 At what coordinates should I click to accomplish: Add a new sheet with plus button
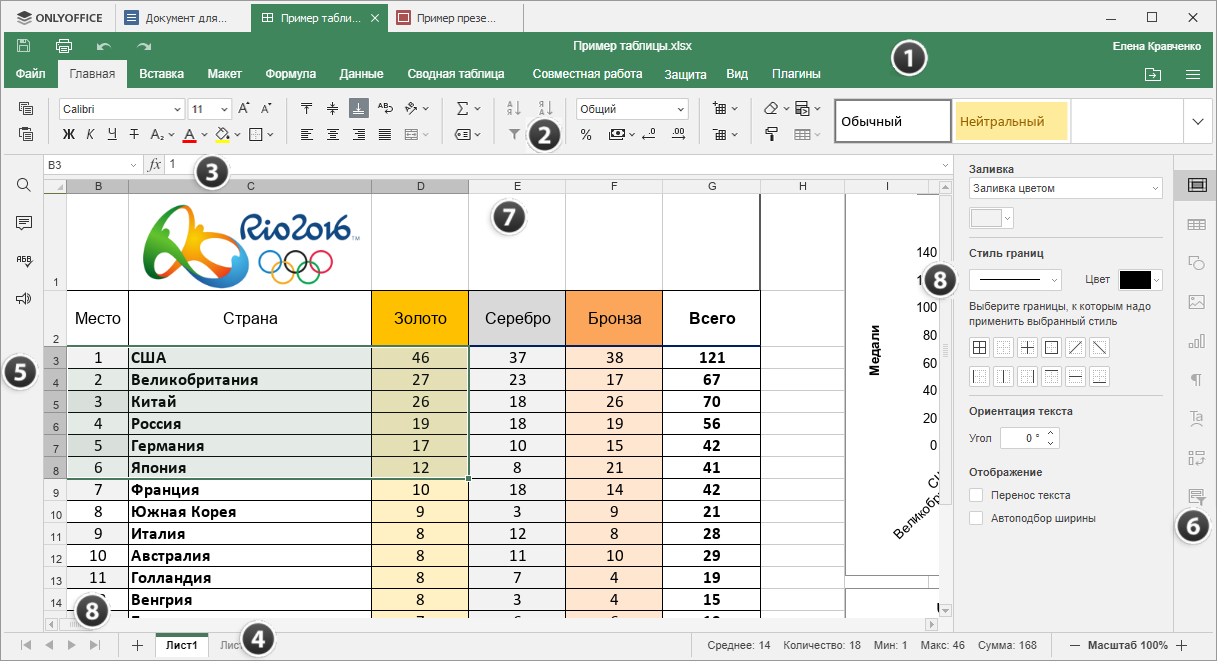click(138, 645)
